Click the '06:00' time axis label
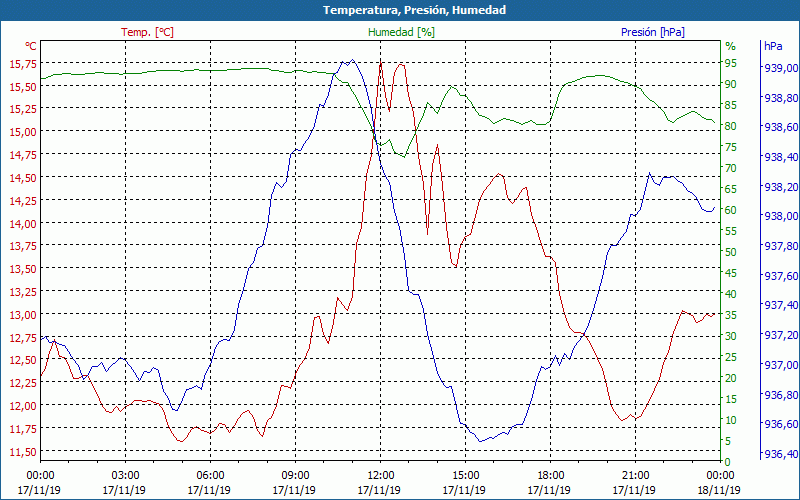Image resolution: width=800 pixels, height=500 pixels. (x=210, y=476)
